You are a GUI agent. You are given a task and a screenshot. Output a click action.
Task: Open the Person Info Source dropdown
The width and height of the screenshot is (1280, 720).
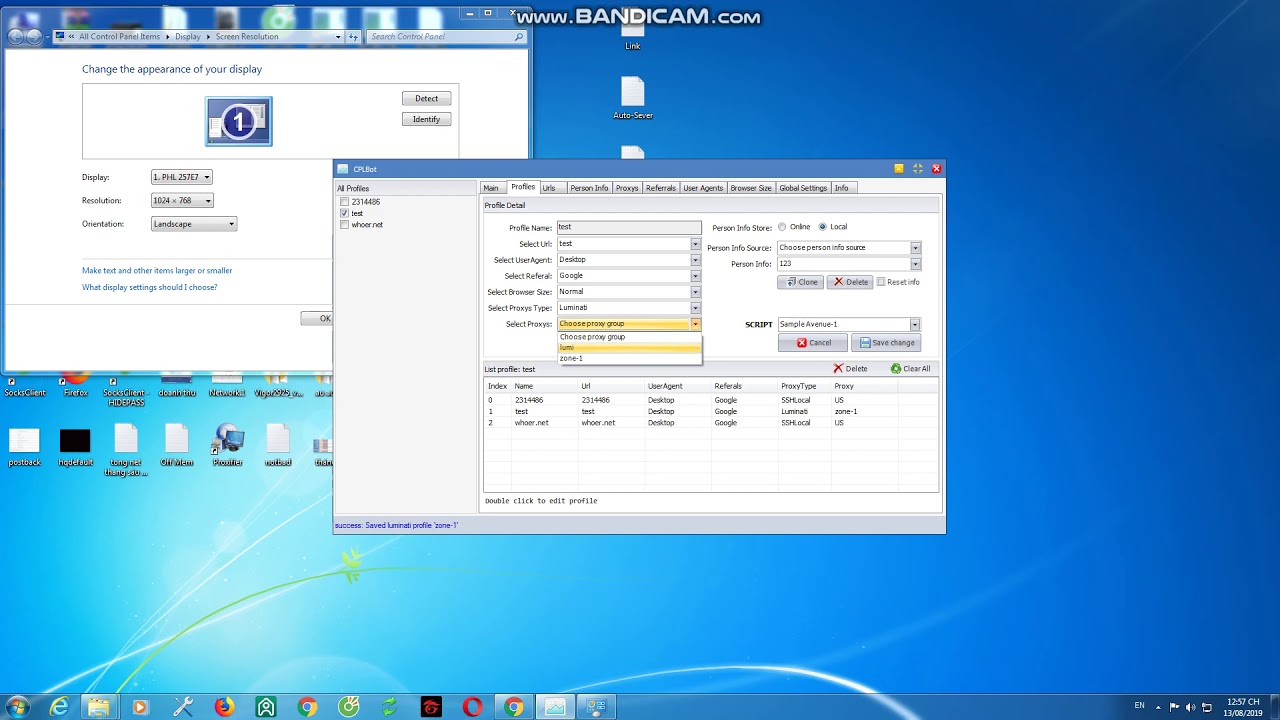tap(915, 248)
